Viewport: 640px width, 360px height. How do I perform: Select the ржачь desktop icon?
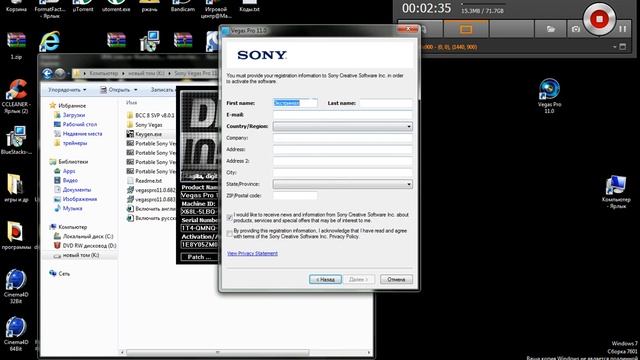[x=149, y=7]
